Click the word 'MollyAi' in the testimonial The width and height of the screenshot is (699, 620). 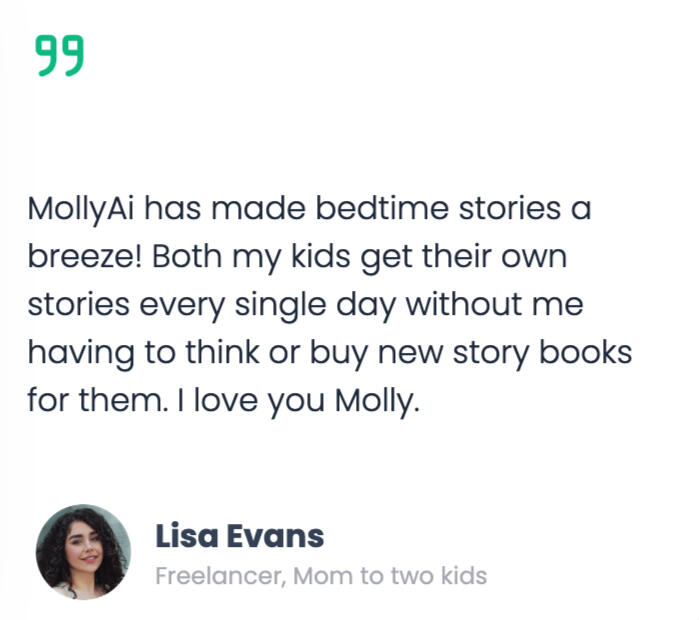(x=81, y=209)
